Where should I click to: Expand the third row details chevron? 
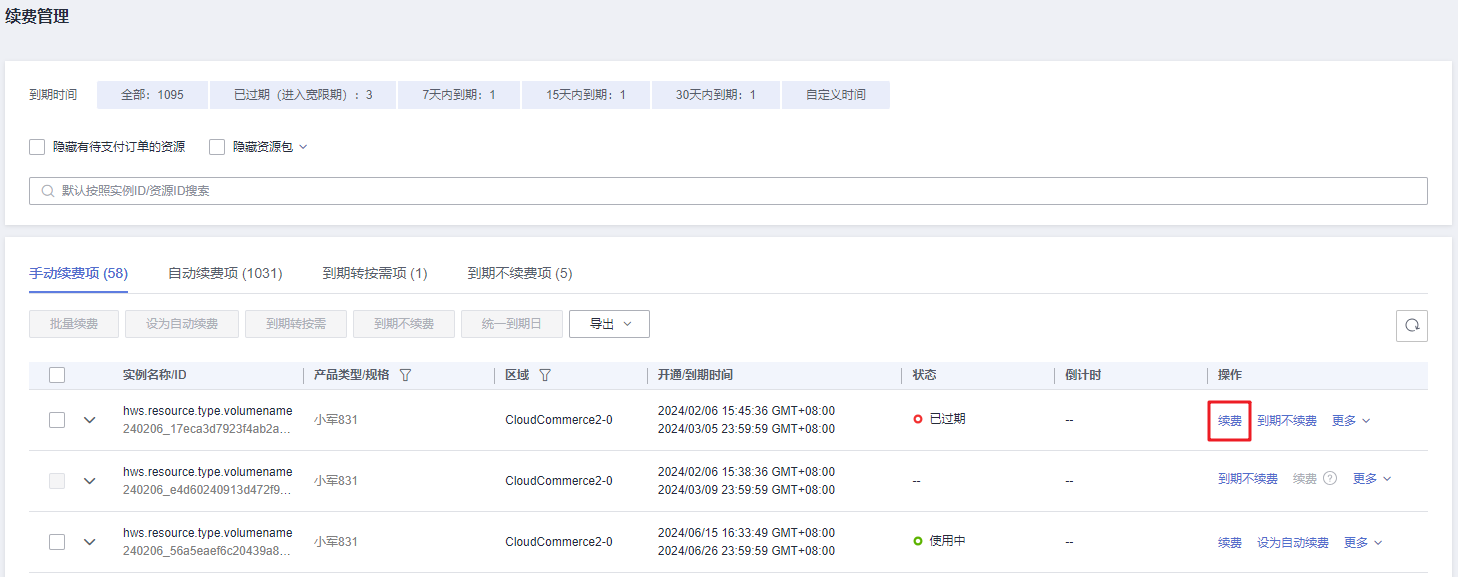tap(90, 542)
